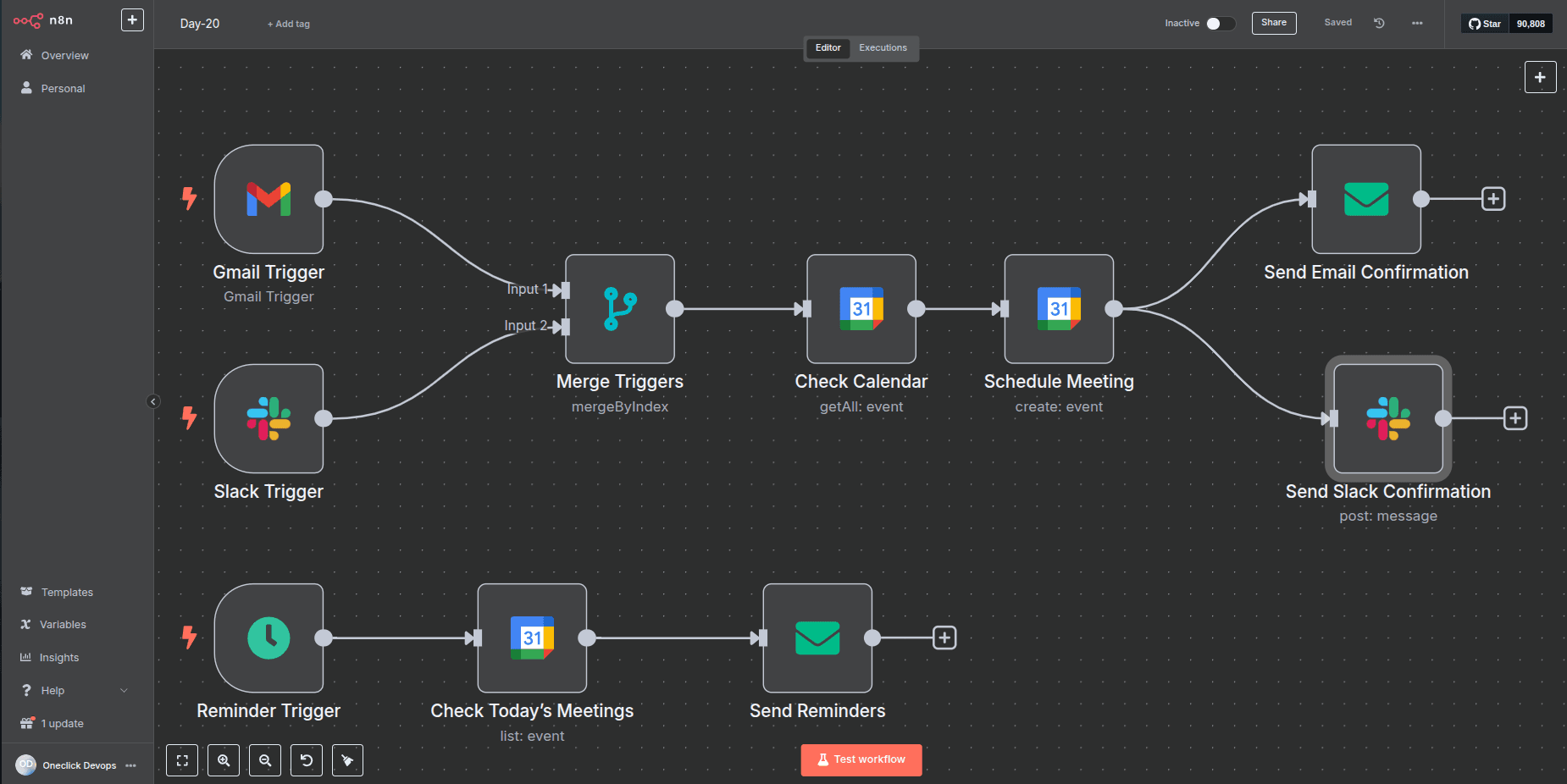This screenshot has height=784, width=1567.
Task: Add a node with top-right plus button
Action: coord(1540,77)
